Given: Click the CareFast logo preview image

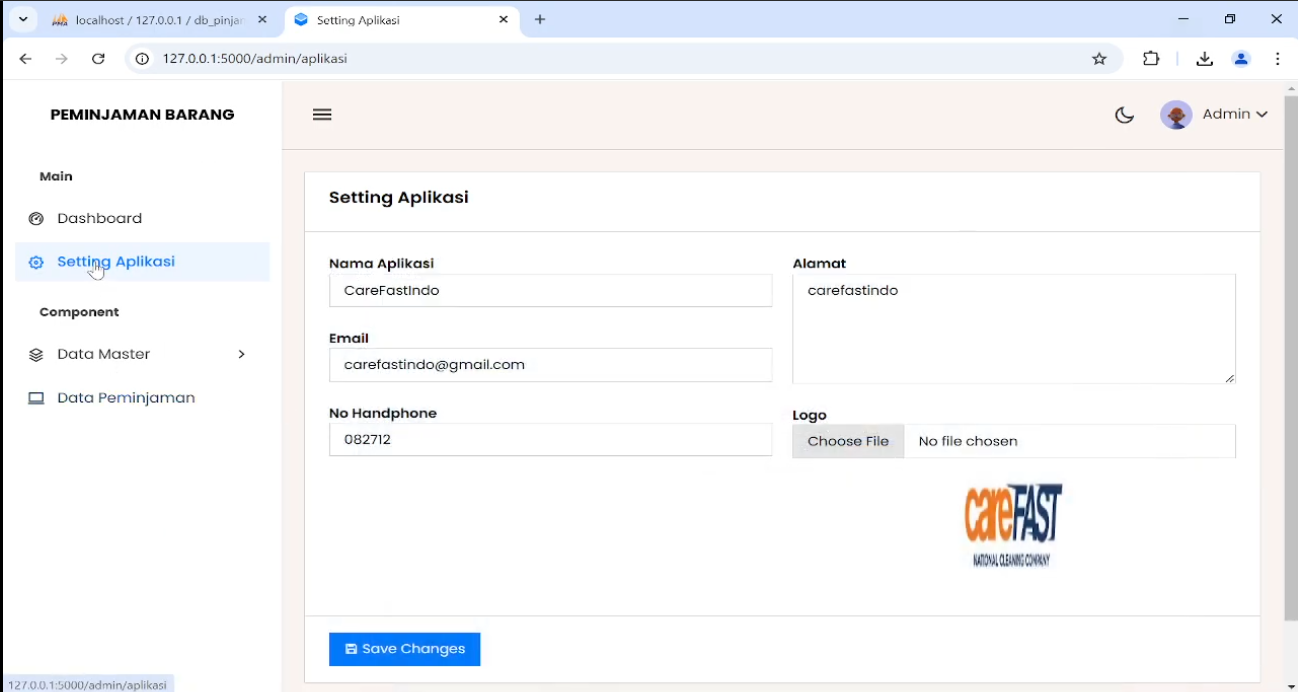Looking at the screenshot, I should [x=1013, y=525].
